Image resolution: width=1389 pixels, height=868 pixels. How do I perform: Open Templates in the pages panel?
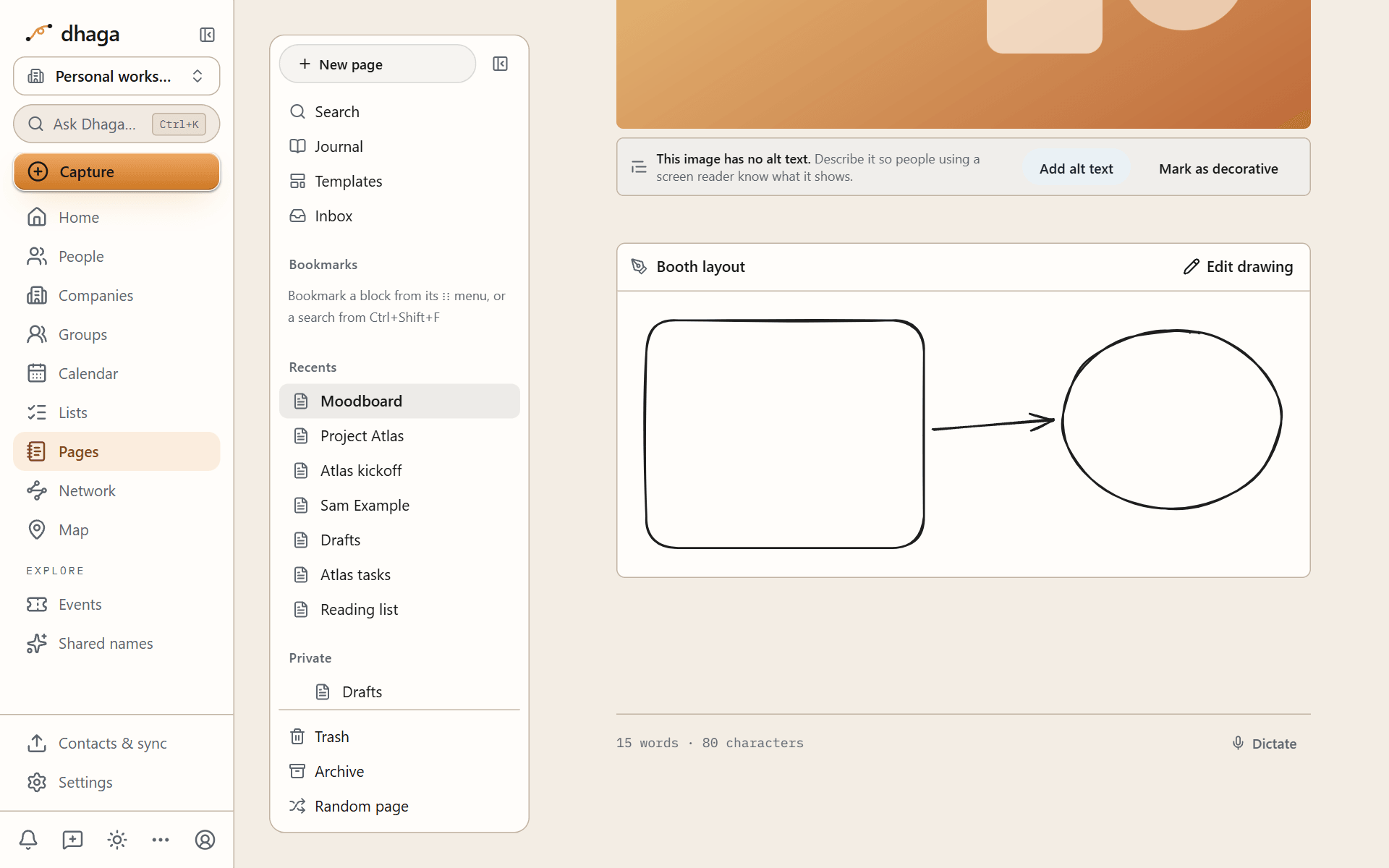click(x=399, y=181)
